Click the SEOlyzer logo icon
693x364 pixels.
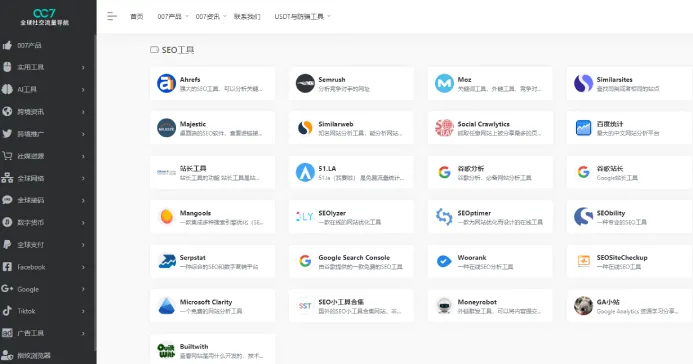[x=305, y=216]
